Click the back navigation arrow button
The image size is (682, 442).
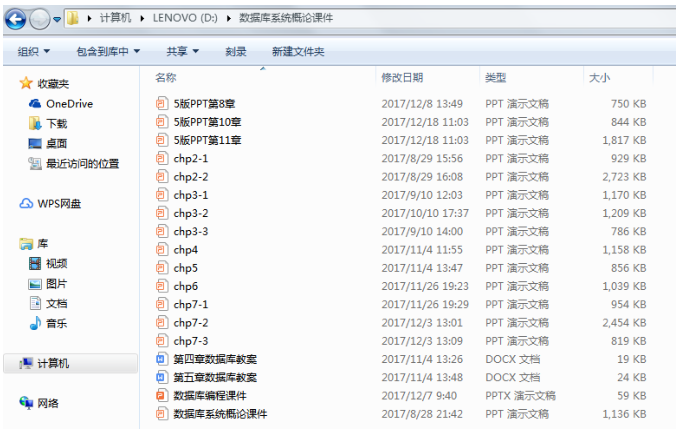coord(17,19)
